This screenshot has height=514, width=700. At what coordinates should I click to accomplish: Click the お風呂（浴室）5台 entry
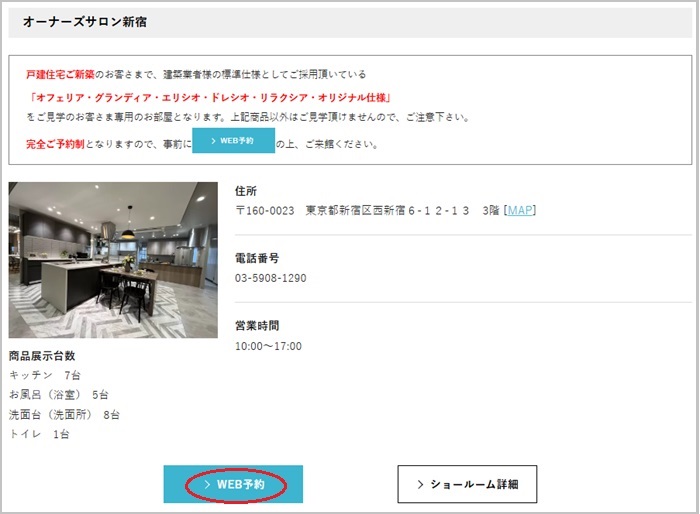point(59,395)
